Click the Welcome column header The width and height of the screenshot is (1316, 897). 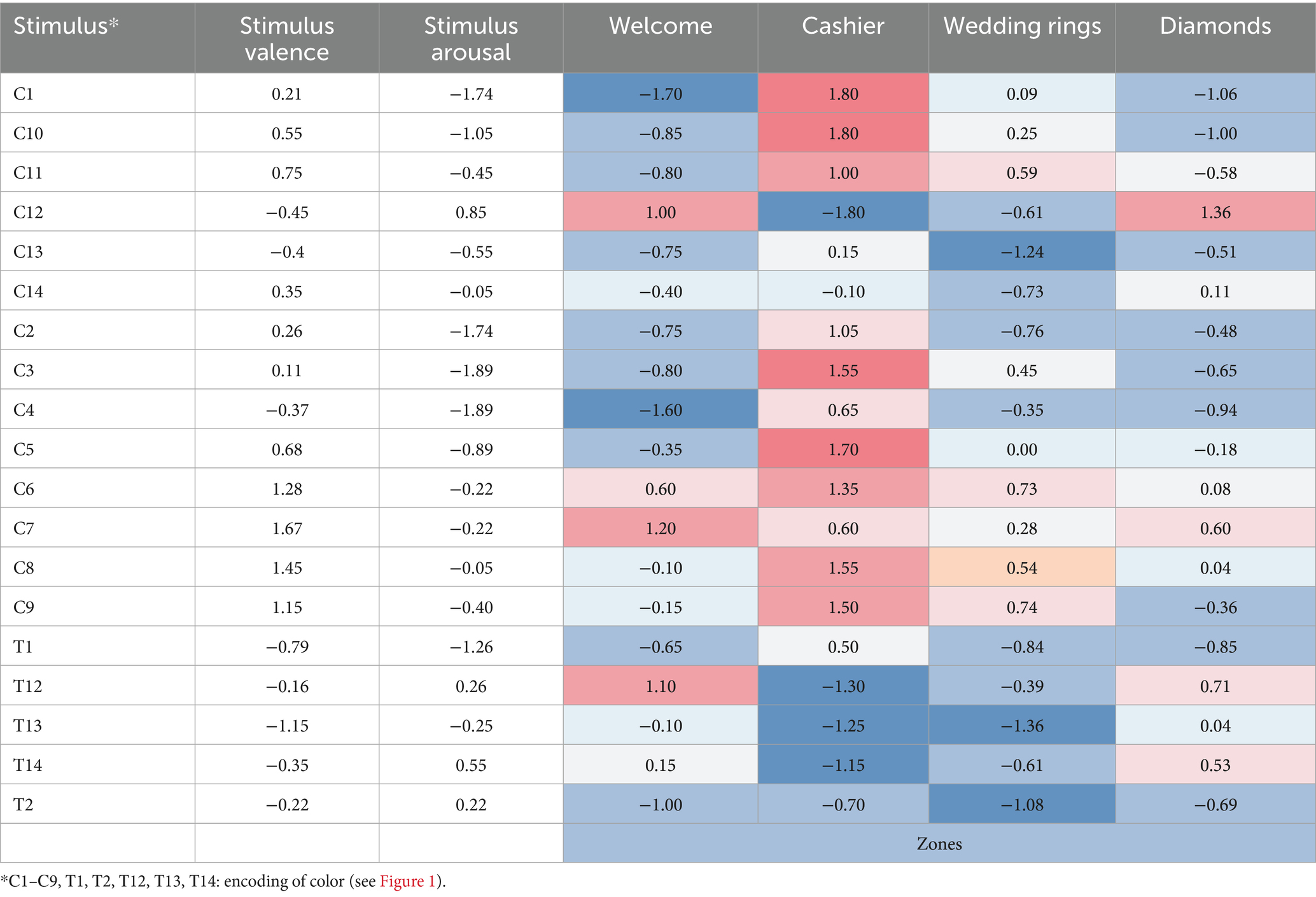pos(660,26)
